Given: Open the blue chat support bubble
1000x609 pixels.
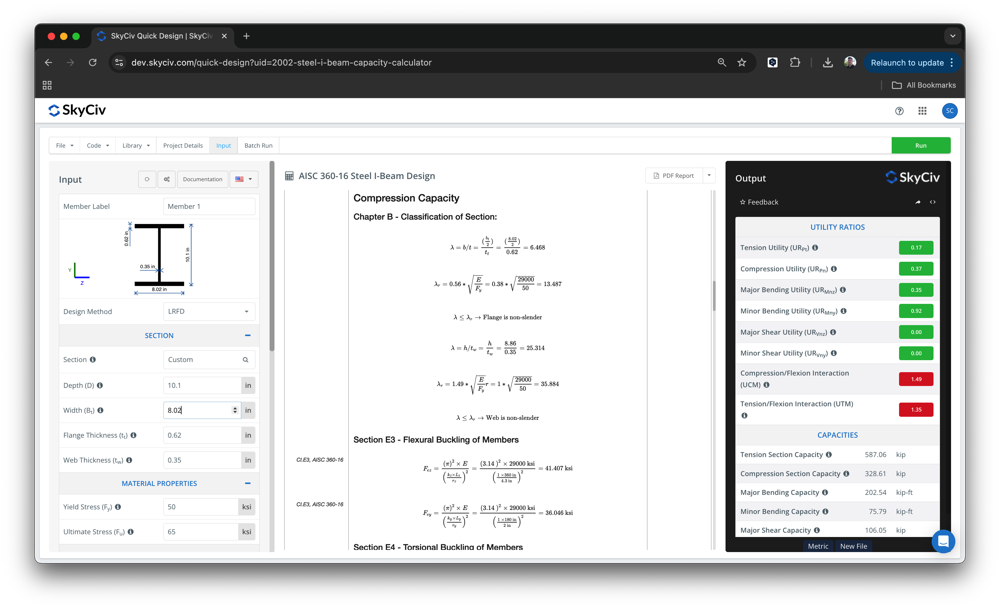Looking at the screenshot, I should [942, 541].
